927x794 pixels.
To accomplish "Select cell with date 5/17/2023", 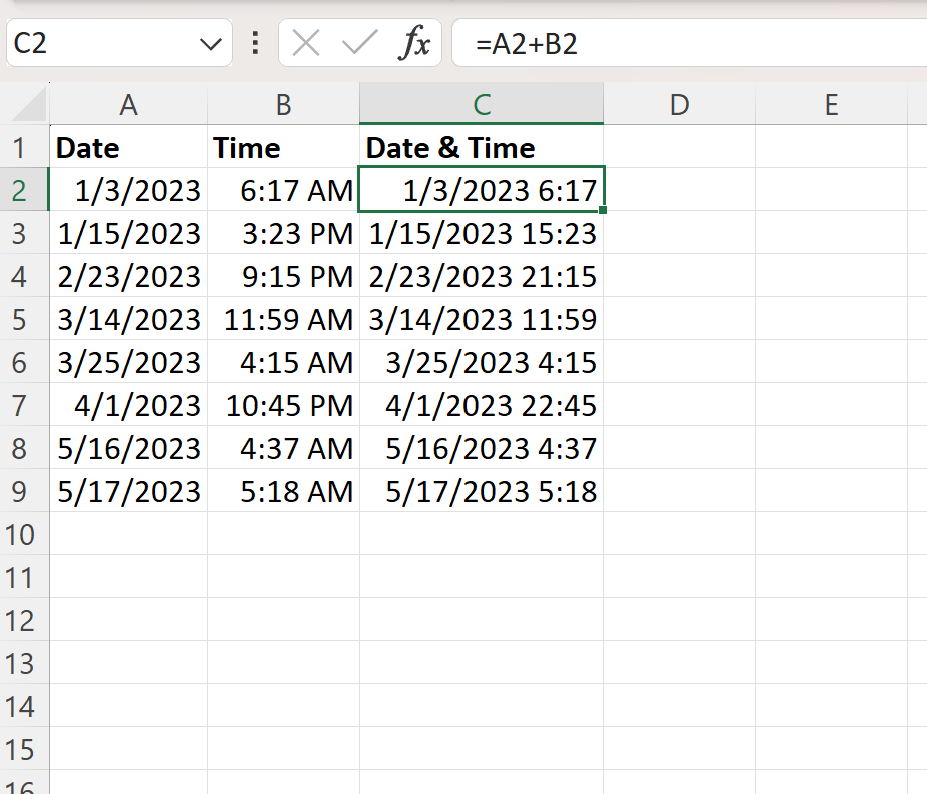I will [128, 491].
